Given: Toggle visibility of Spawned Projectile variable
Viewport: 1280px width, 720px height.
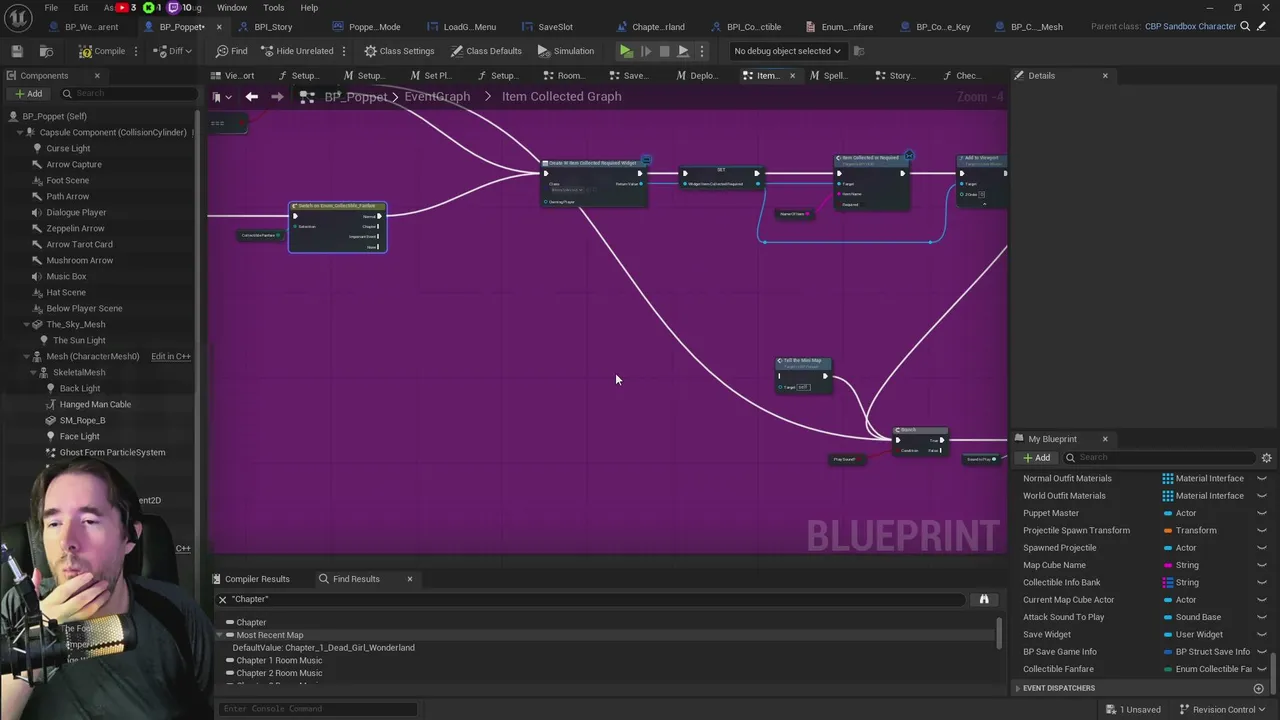Looking at the screenshot, I should pyautogui.click(x=1262, y=548).
